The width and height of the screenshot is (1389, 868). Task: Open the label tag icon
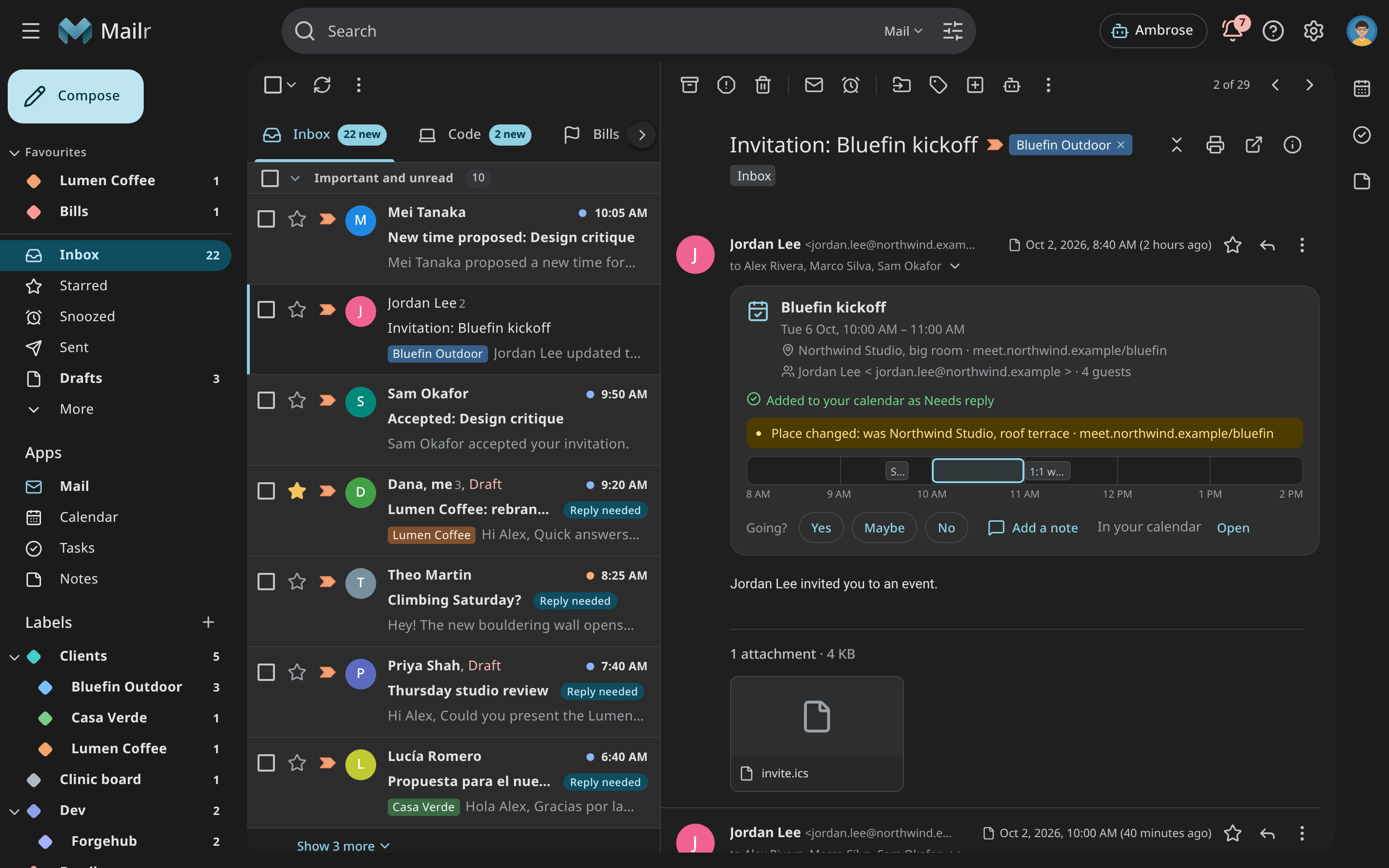(x=939, y=85)
